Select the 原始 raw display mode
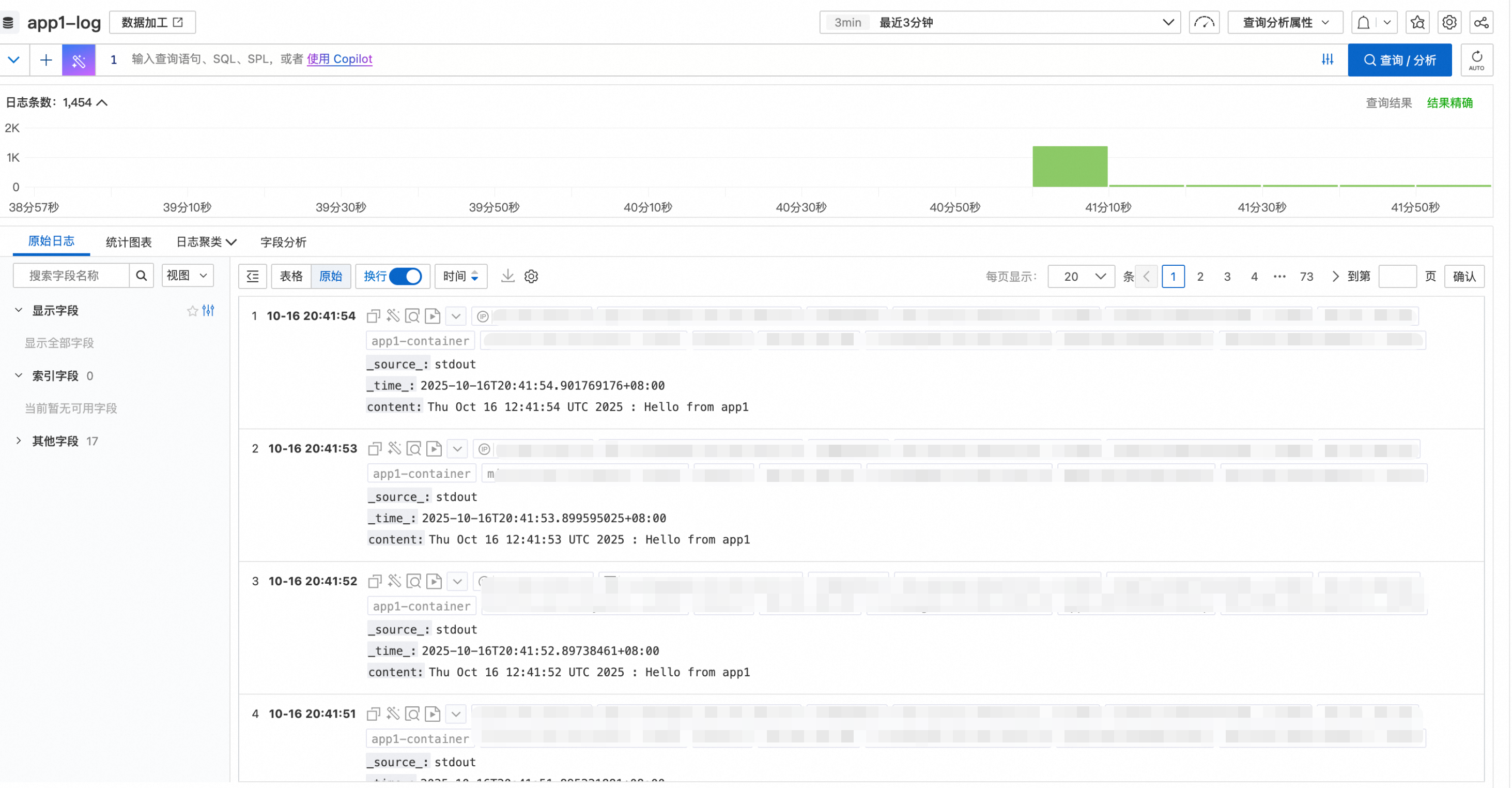The height and width of the screenshot is (788, 1512). [330, 276]
